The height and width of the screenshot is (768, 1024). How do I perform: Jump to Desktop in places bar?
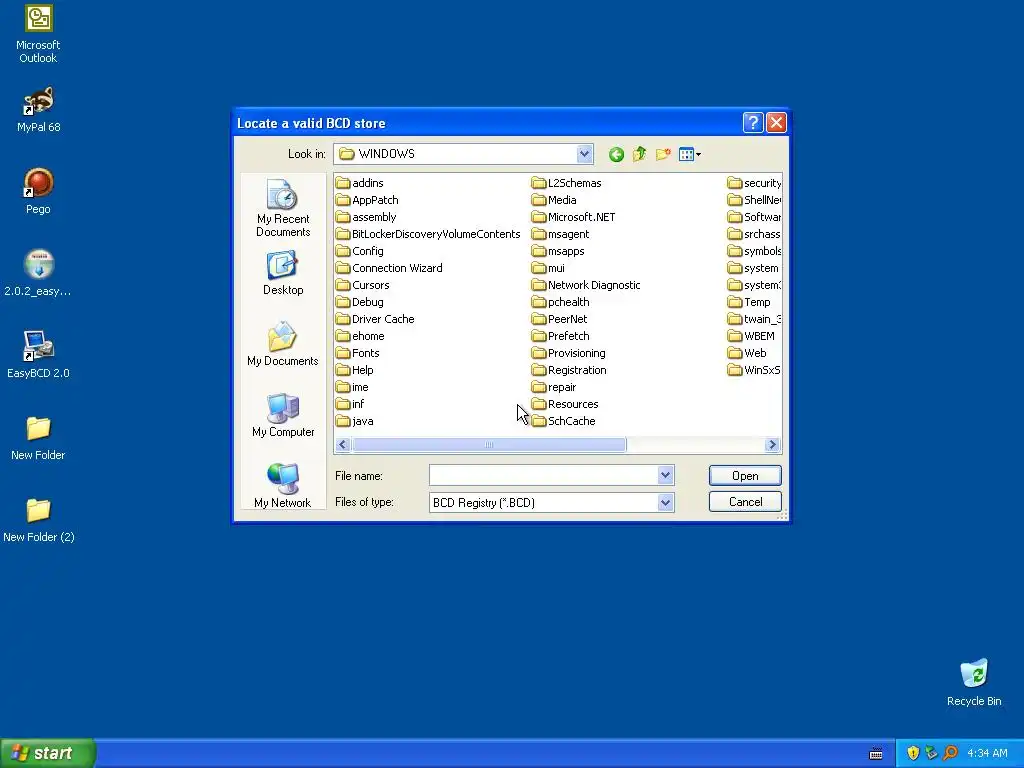pos(283,273)
